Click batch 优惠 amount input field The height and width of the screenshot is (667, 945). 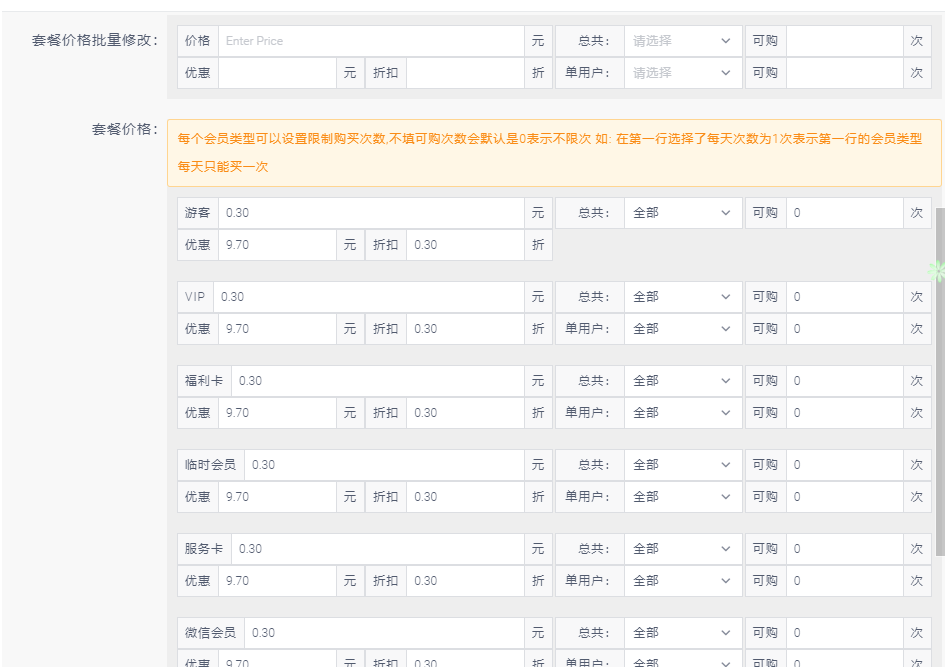click(x=277, y=73)
